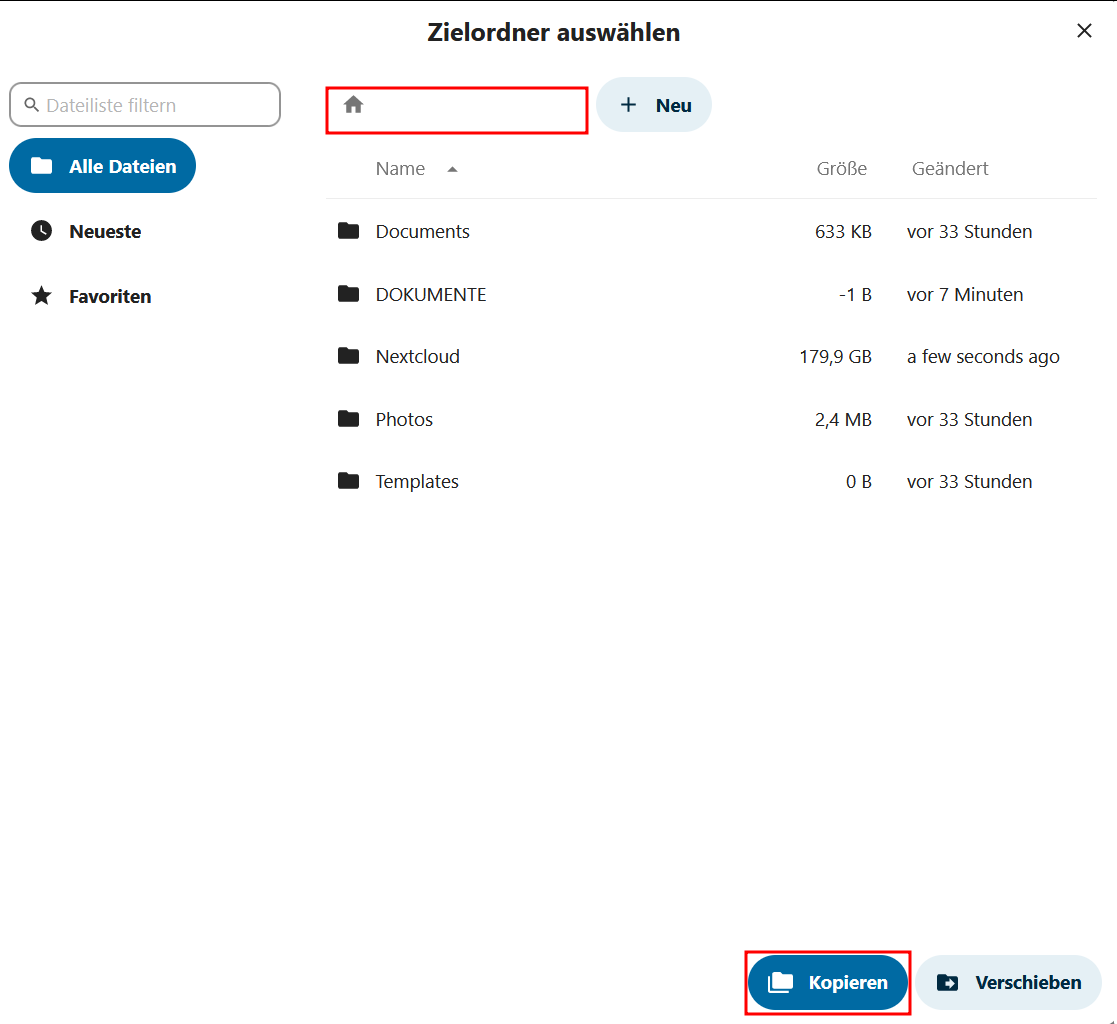Show Neueste files view
The width and height of the screenshot is (1117, 1024).
(x=104, y=231)
